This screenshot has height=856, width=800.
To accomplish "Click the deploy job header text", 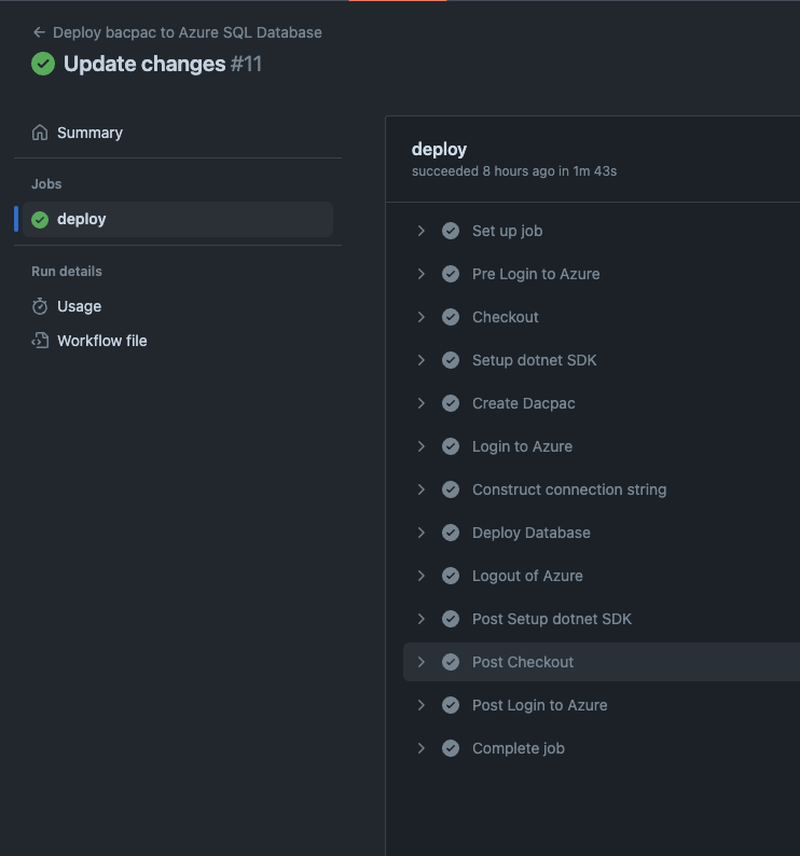I will [440, 148].
